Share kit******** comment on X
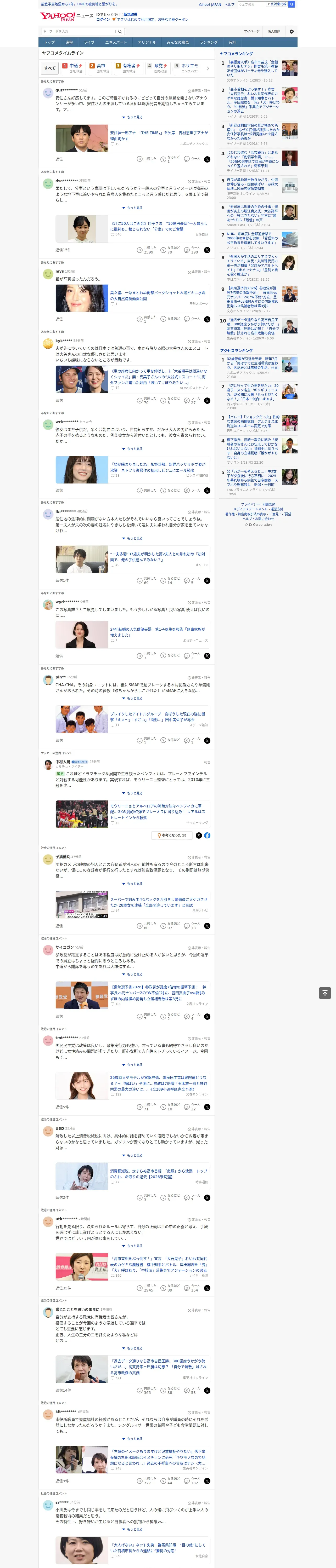 pos(207,1481)
